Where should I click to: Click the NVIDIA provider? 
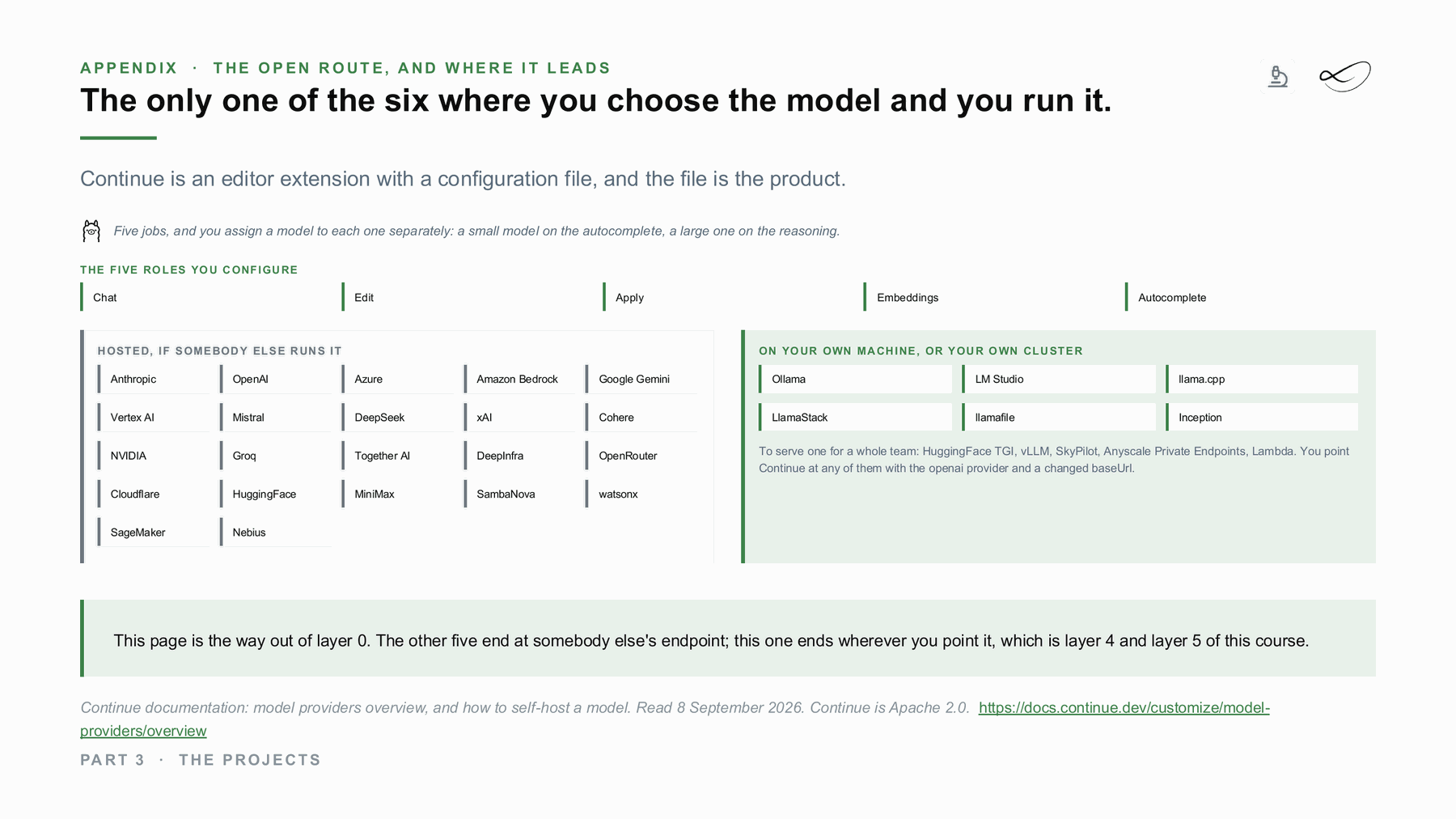(x=154, y=456)
